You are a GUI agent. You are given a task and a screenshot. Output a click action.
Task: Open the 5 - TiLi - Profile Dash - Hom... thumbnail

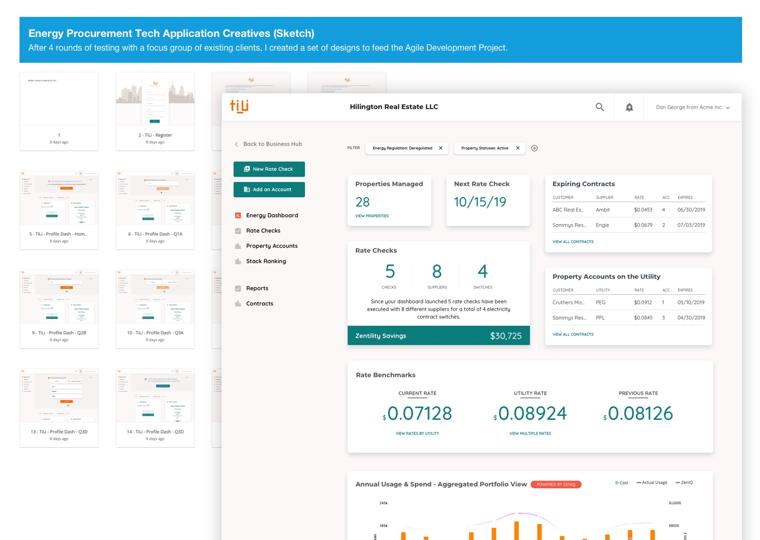(59, 210)
